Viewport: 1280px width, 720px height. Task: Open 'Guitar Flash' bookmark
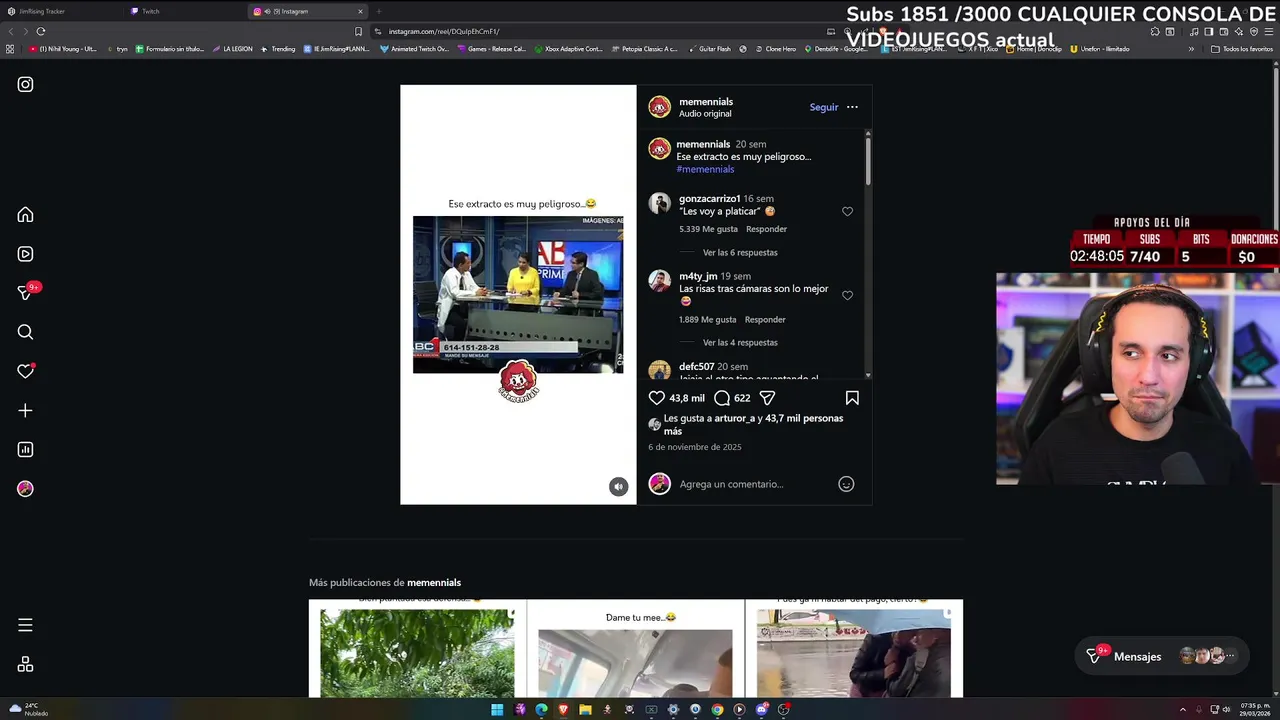pos(709,49)
